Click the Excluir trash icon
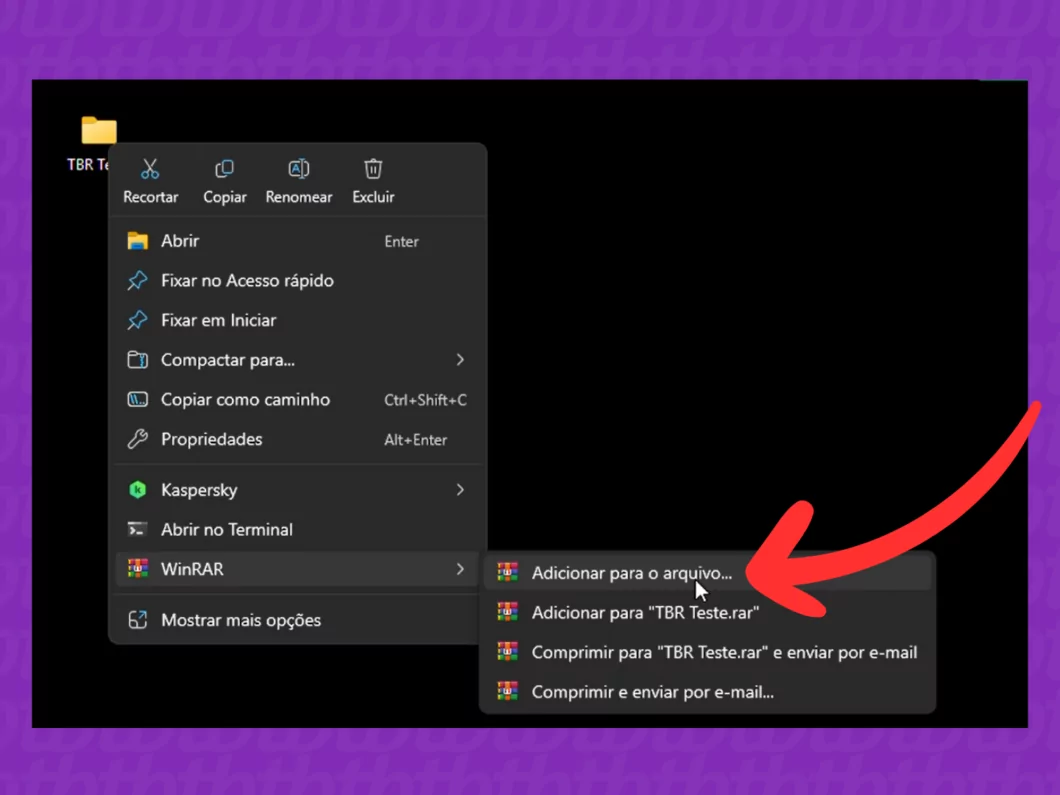Image resolution: width=1060 pixels, height=795 pixels. click(x=373, y=168)
